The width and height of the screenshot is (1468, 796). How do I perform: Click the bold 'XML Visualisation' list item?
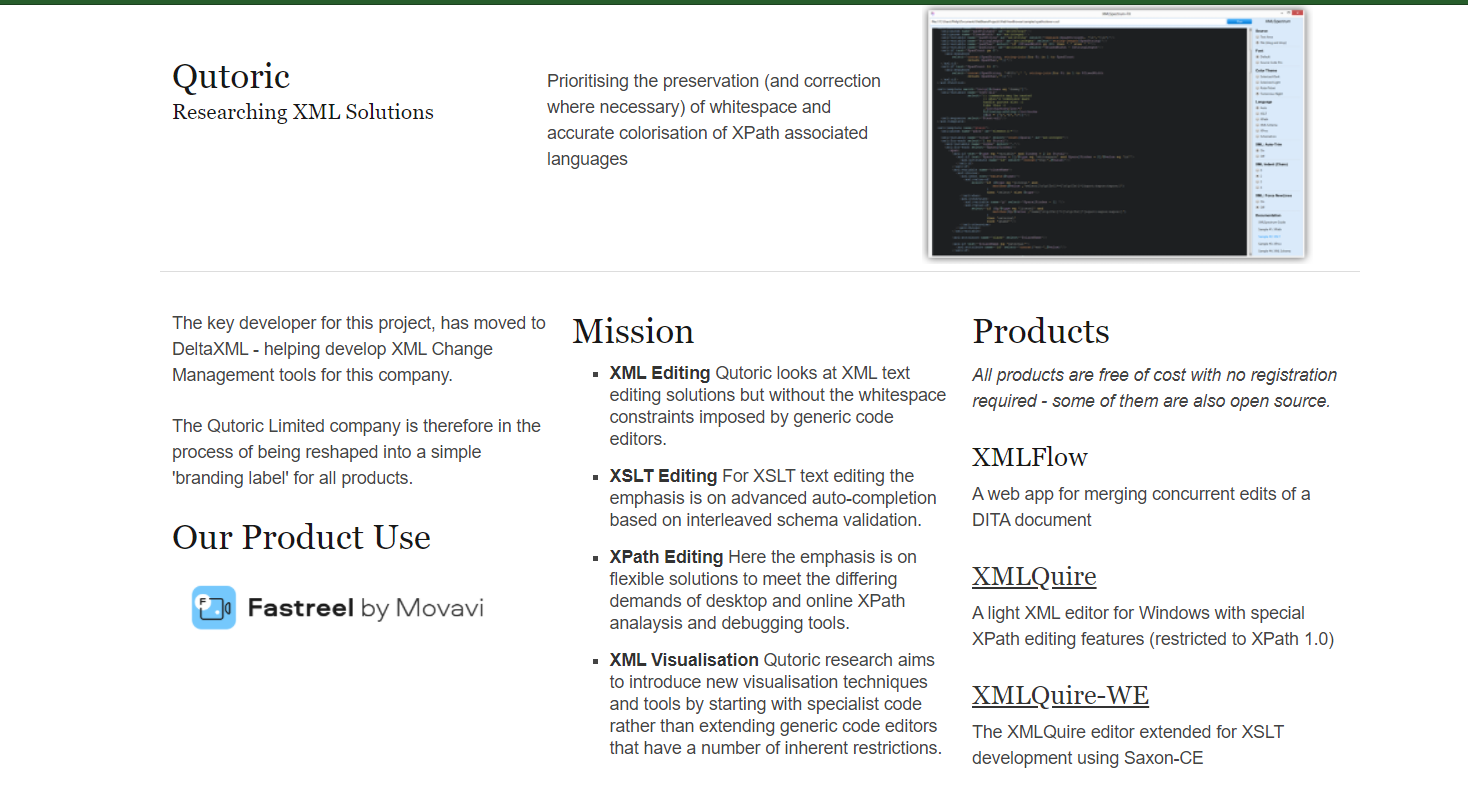(684, 660)
